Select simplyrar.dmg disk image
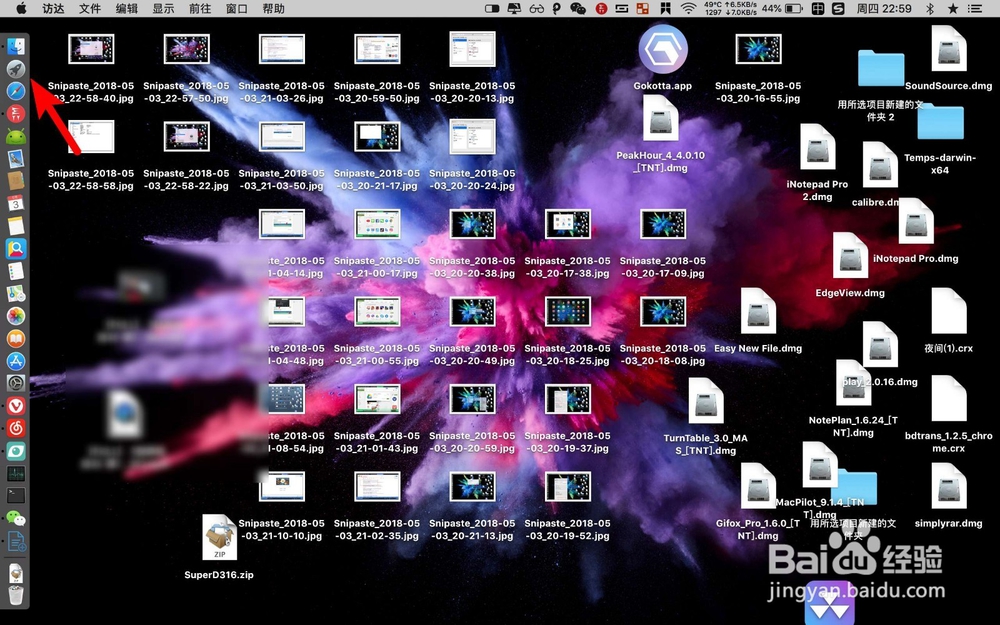Image resolution: width=1000 pixels, height=625 pixels. click(948, 487)
